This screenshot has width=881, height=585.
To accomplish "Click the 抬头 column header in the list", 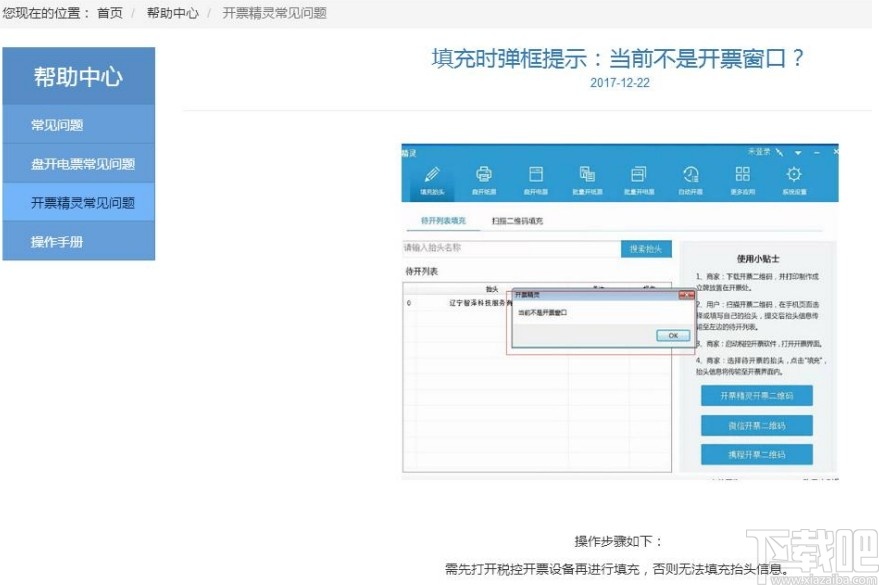I will pos(492,289).
